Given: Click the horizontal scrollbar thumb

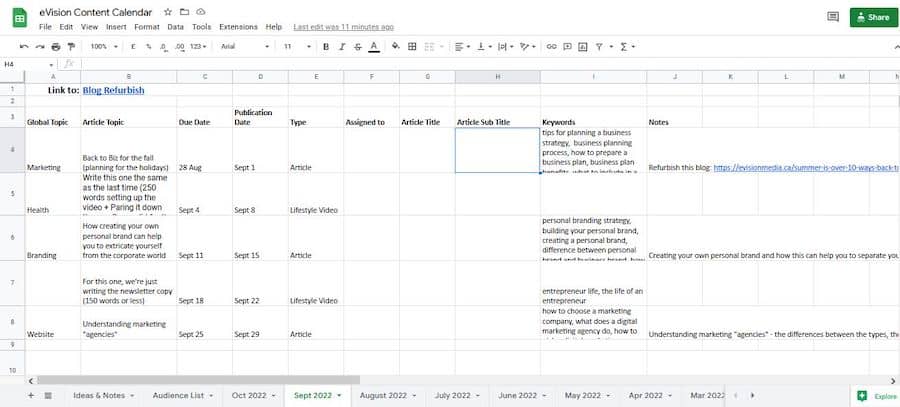Looking at the screenshot, I should pos(198,380).
